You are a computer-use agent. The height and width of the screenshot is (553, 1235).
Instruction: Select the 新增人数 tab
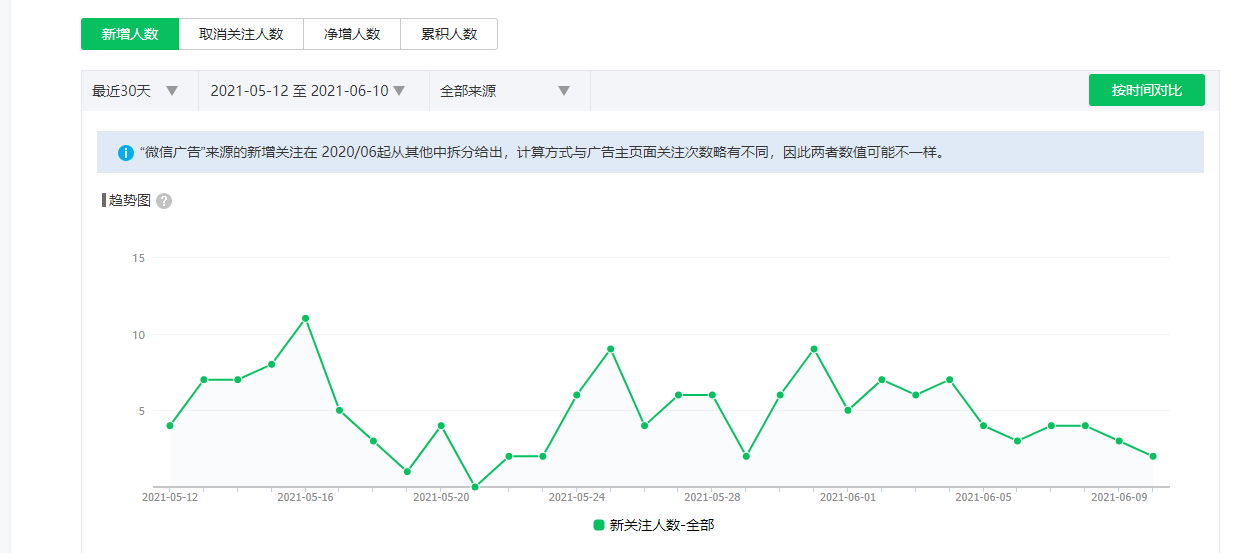[x=130, y=34]
